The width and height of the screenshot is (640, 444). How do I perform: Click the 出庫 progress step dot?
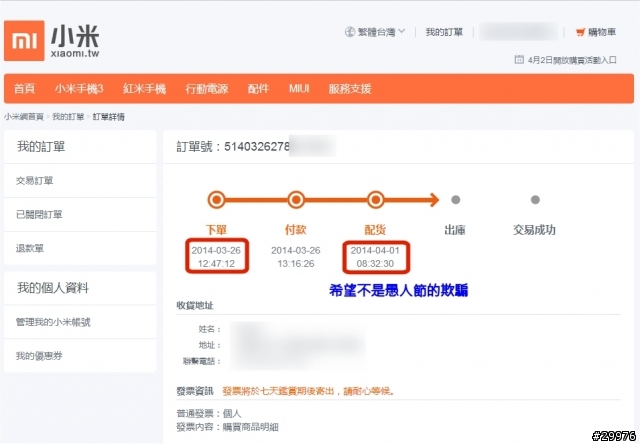(x=456, y=200)
